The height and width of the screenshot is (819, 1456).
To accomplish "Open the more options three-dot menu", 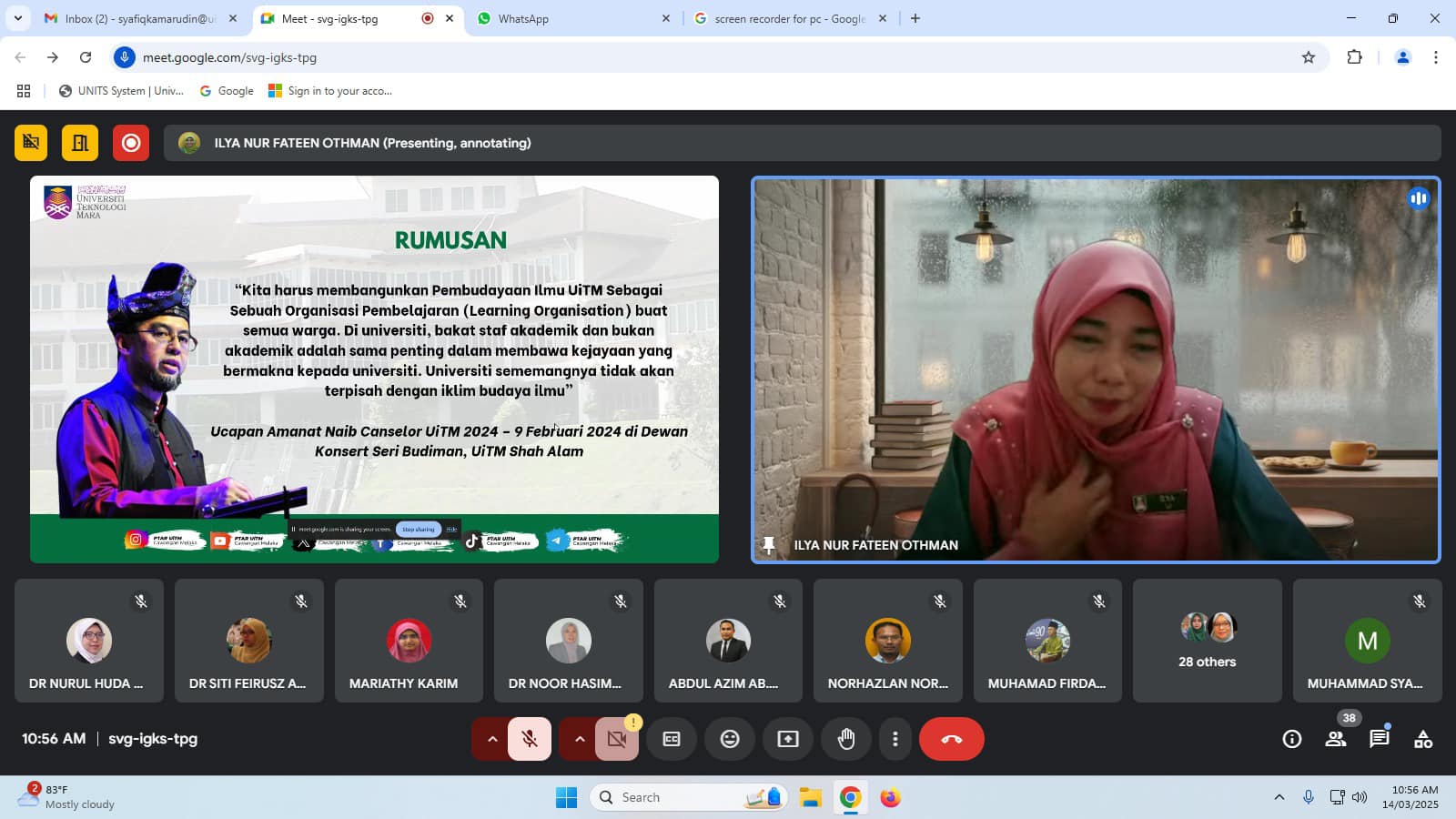I will 895,739.
